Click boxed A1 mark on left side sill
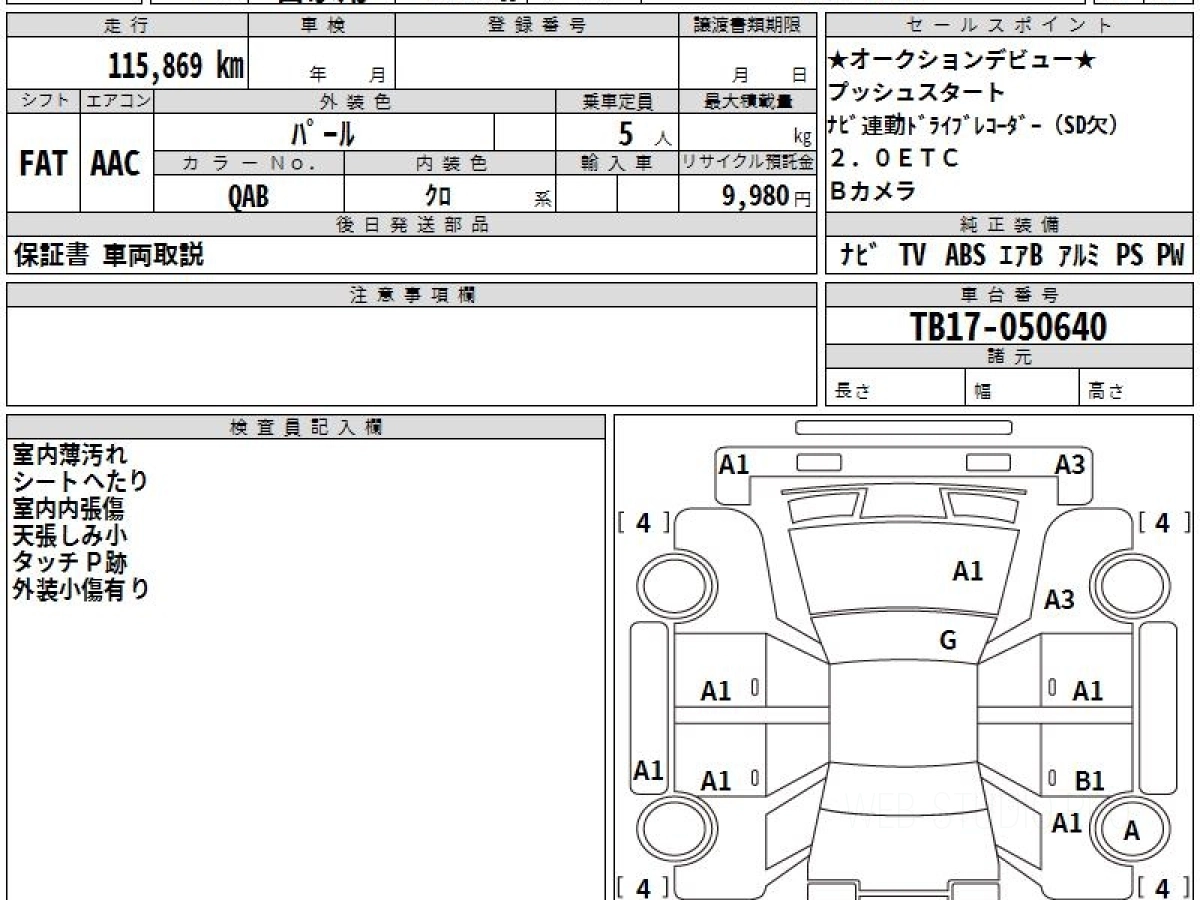The width and height of the screenshot is (1200, 900). [x=649, y=771]
